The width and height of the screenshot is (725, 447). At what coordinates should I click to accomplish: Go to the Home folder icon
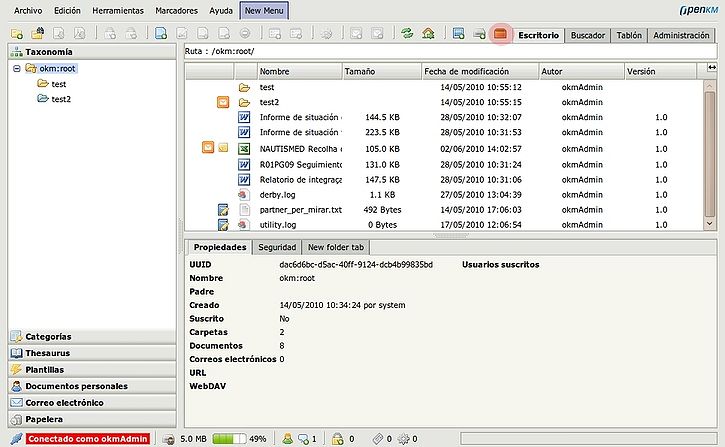pyautogui.click(x=428, y=33)
